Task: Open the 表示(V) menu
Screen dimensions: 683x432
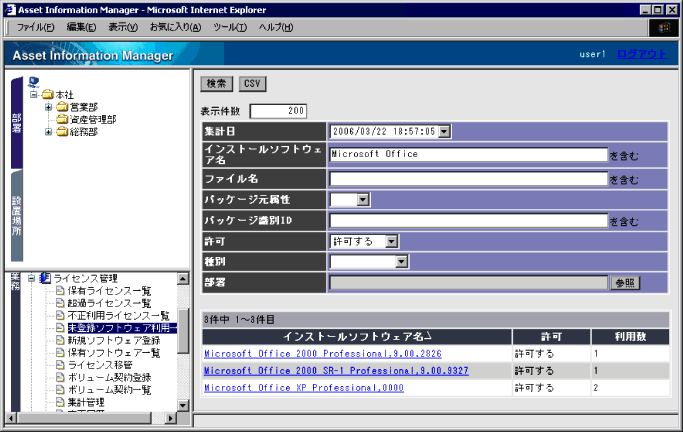Action: click(x=123, y=27)
